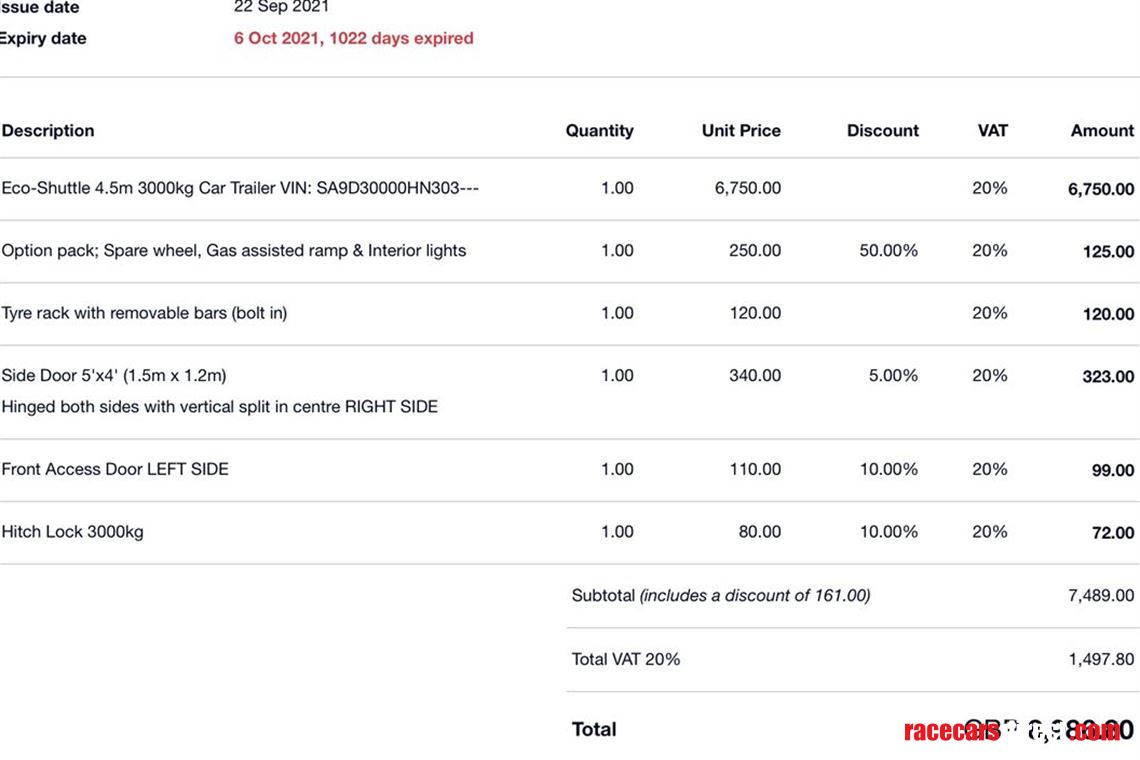Click the Discount column header

[882, 131]
